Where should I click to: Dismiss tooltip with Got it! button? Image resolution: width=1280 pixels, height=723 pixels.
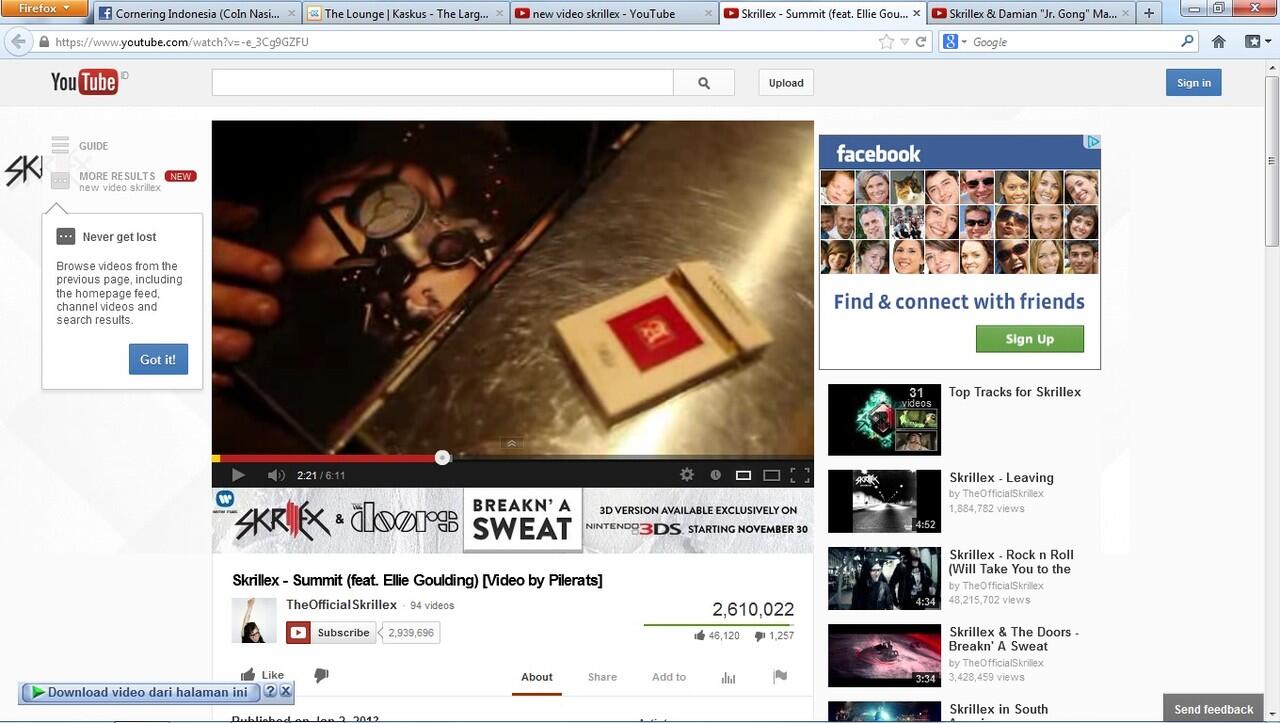coord(158,359)
